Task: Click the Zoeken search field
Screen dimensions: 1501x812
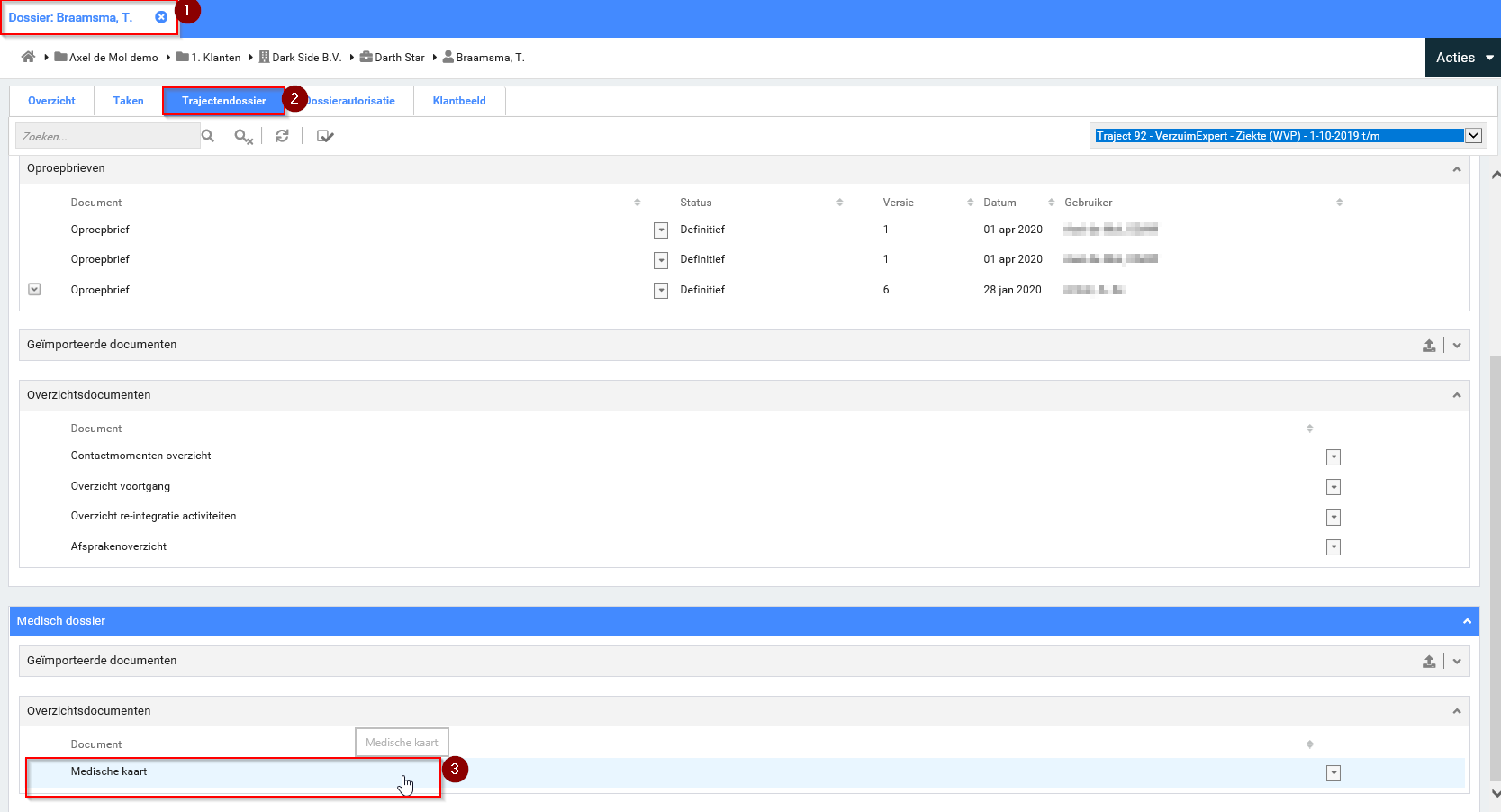Action: coord(106,137)
